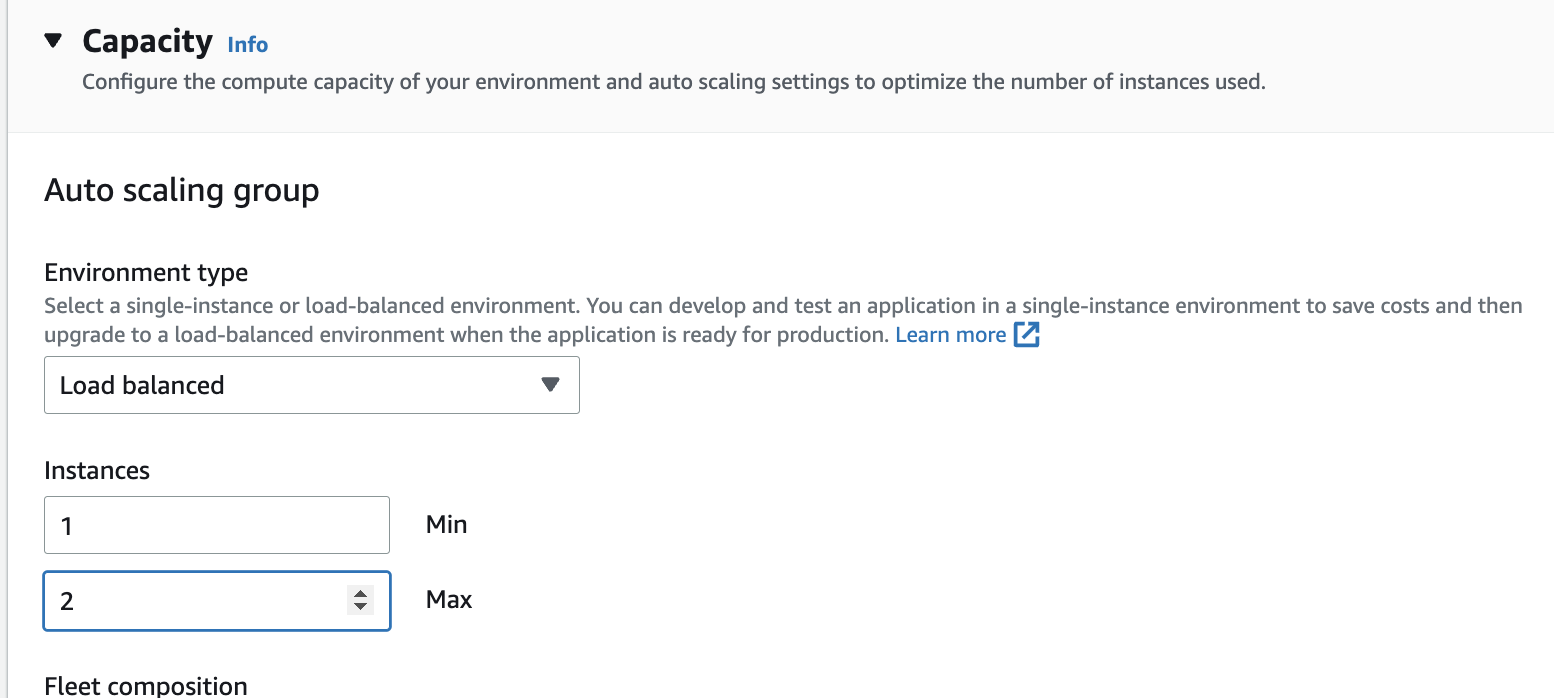
Task: Click the Auto scaling group heading
Action: point(181,189)
